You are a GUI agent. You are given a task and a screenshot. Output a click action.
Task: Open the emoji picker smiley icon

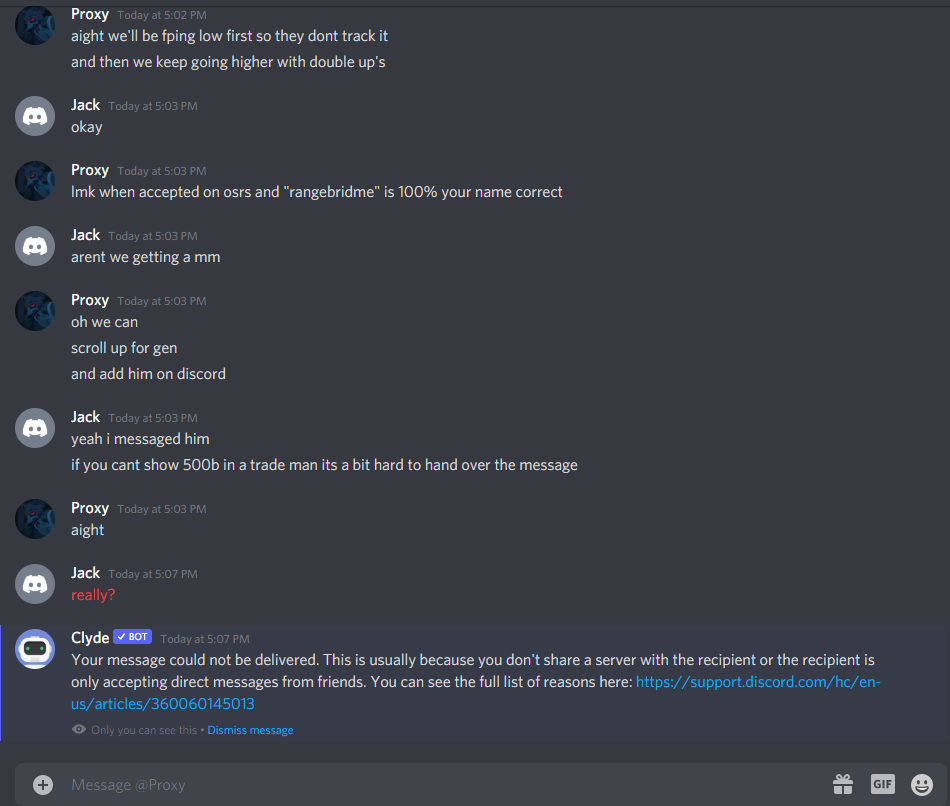coord(922,784)
